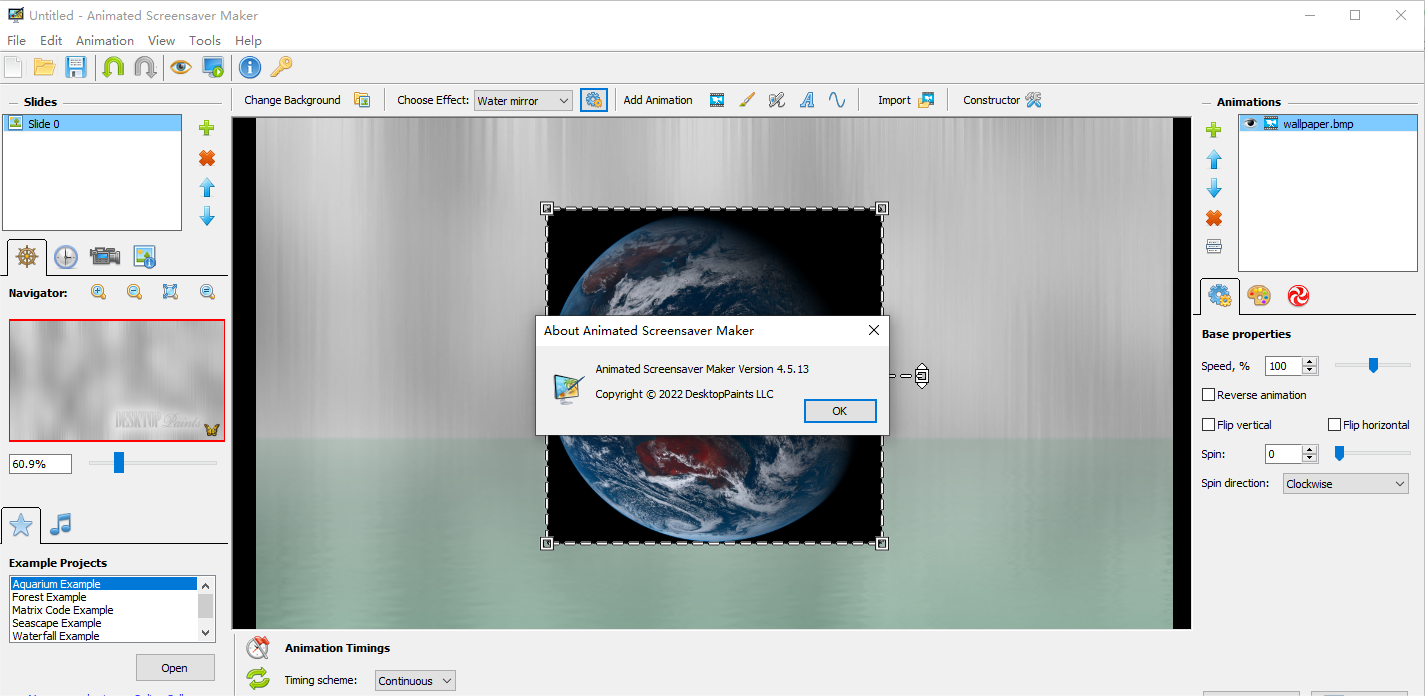Open the Tools menu
Screen dimensions: 1425x696
[205, 41]
